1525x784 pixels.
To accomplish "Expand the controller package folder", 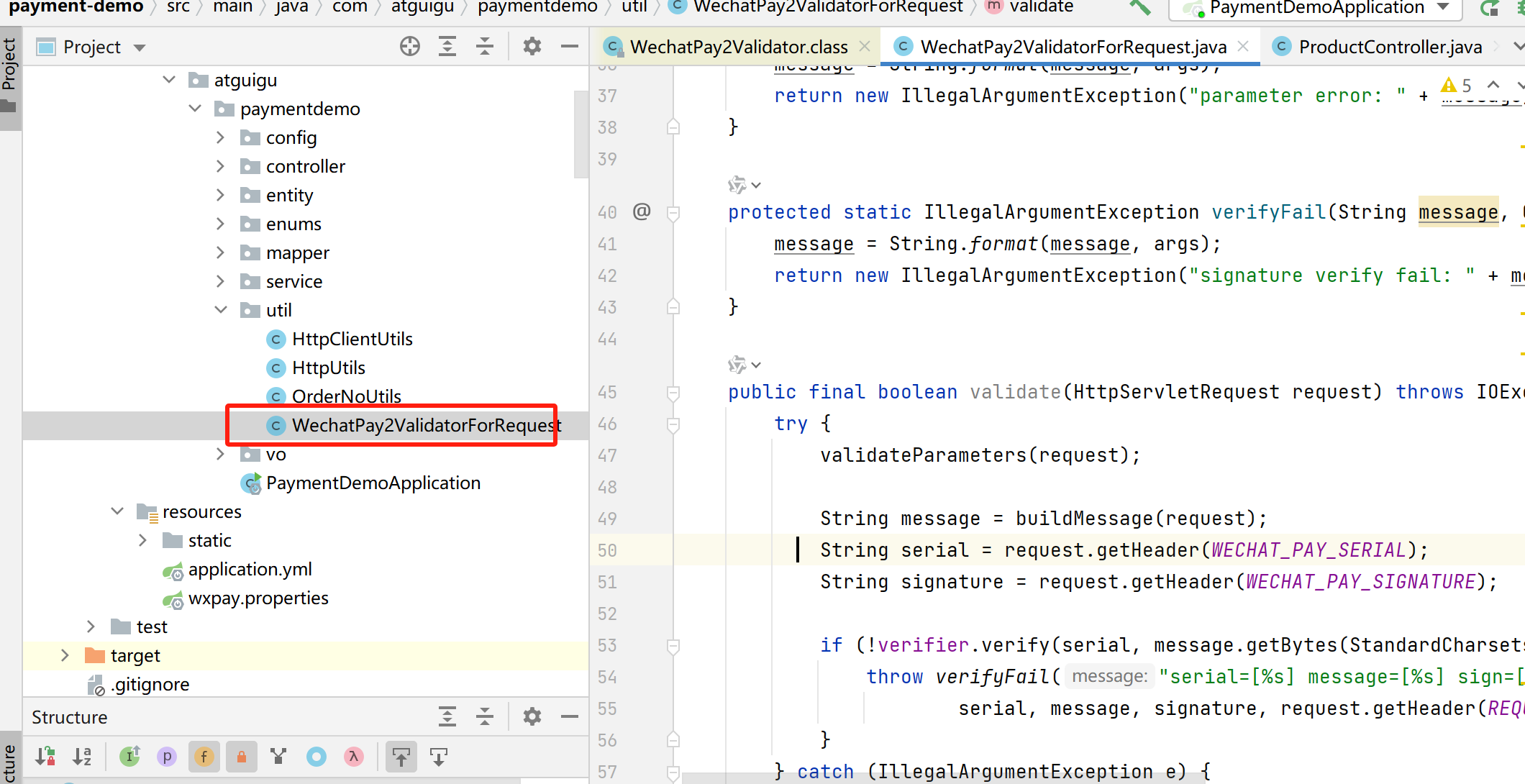I will pyautogui.click(x=221, y=166).
